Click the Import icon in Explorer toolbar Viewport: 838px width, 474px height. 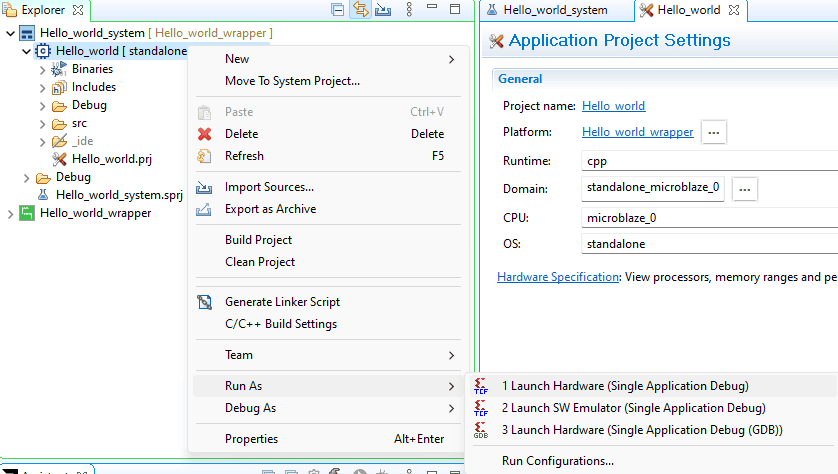tap(382, 10)
